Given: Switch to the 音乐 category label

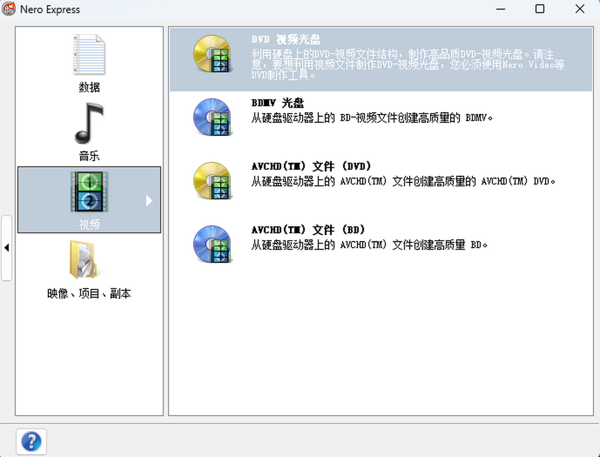Looking at the screenshot, I should pyautogui.click(x=89, y=156).
